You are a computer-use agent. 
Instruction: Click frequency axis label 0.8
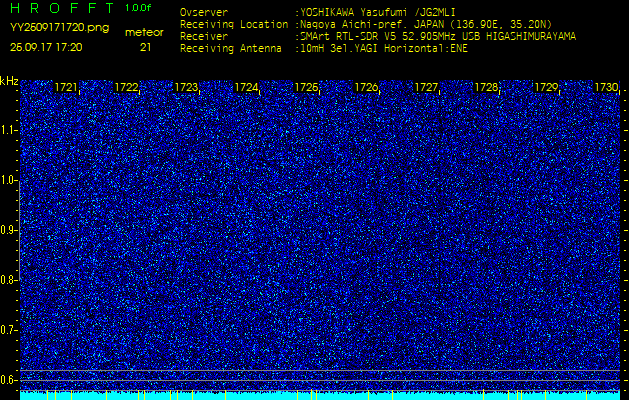tap(8, 280)
